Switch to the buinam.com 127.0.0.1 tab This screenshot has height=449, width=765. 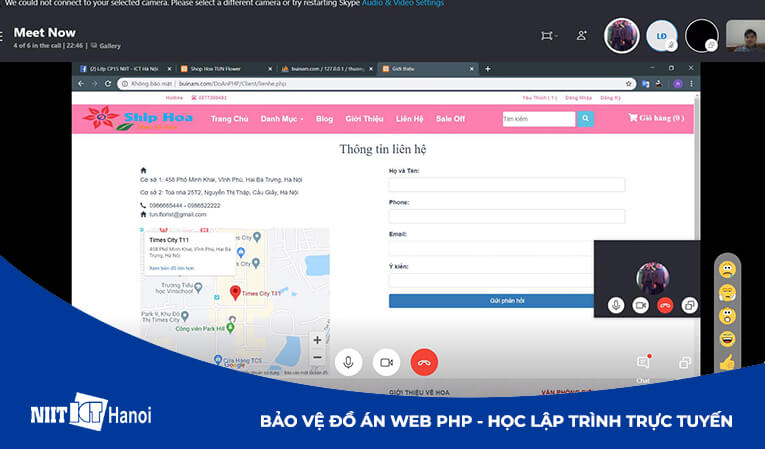click(x=327, y=69)
